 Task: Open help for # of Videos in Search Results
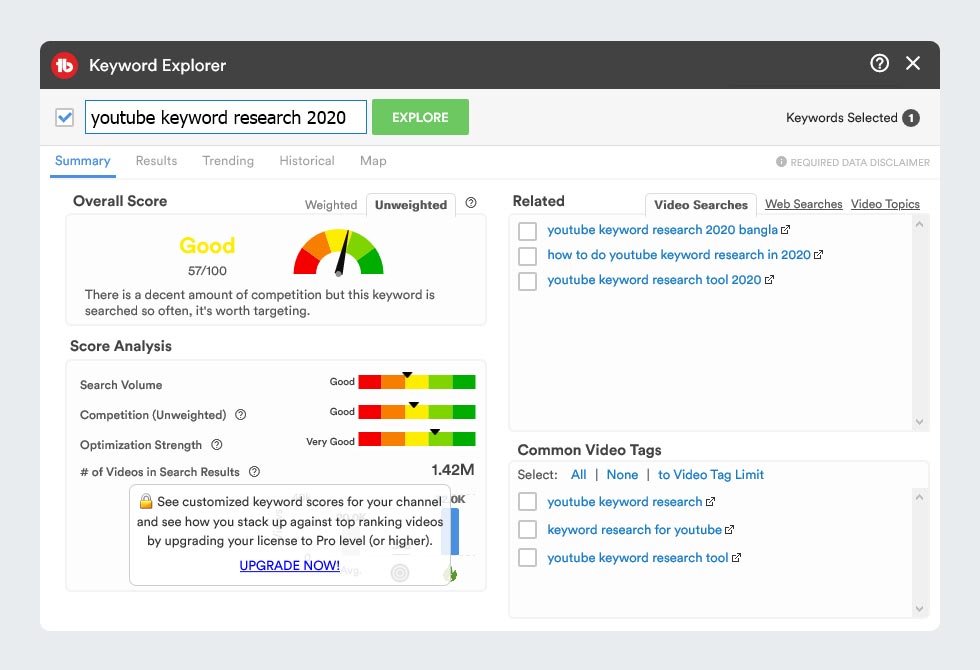(x=254, y=472)
